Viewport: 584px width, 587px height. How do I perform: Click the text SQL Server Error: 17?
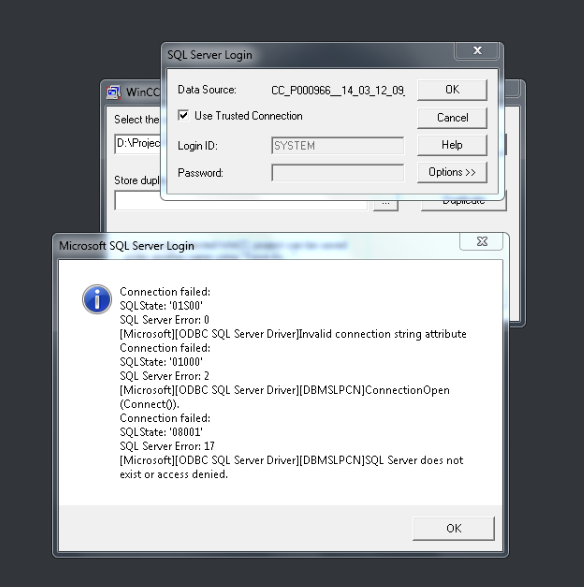[167, 446]
